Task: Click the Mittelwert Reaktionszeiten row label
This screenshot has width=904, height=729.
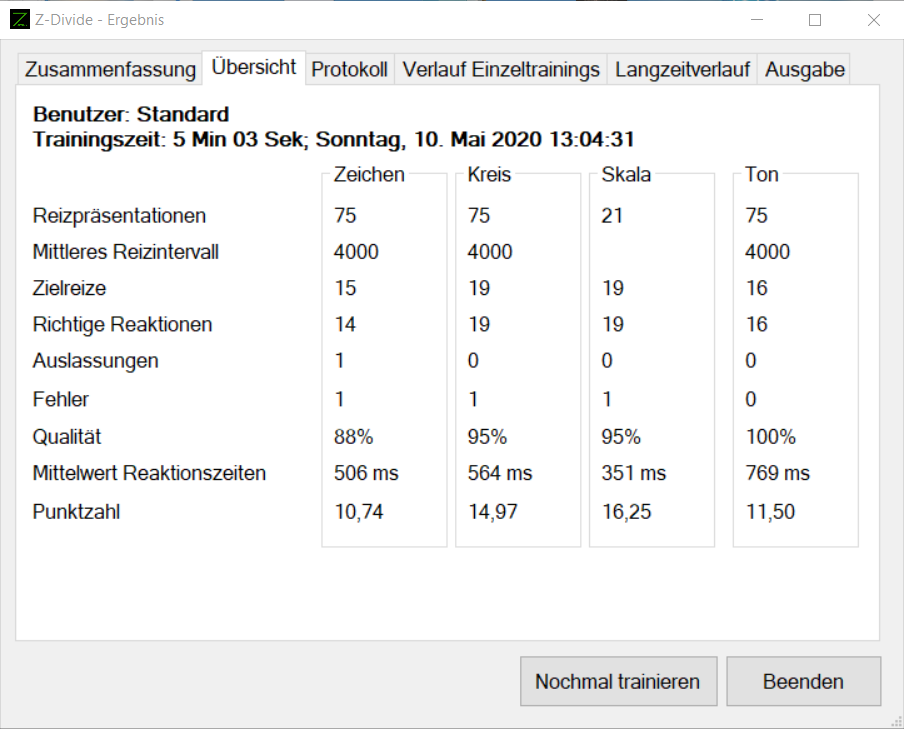Action: [x=150, y=473]
